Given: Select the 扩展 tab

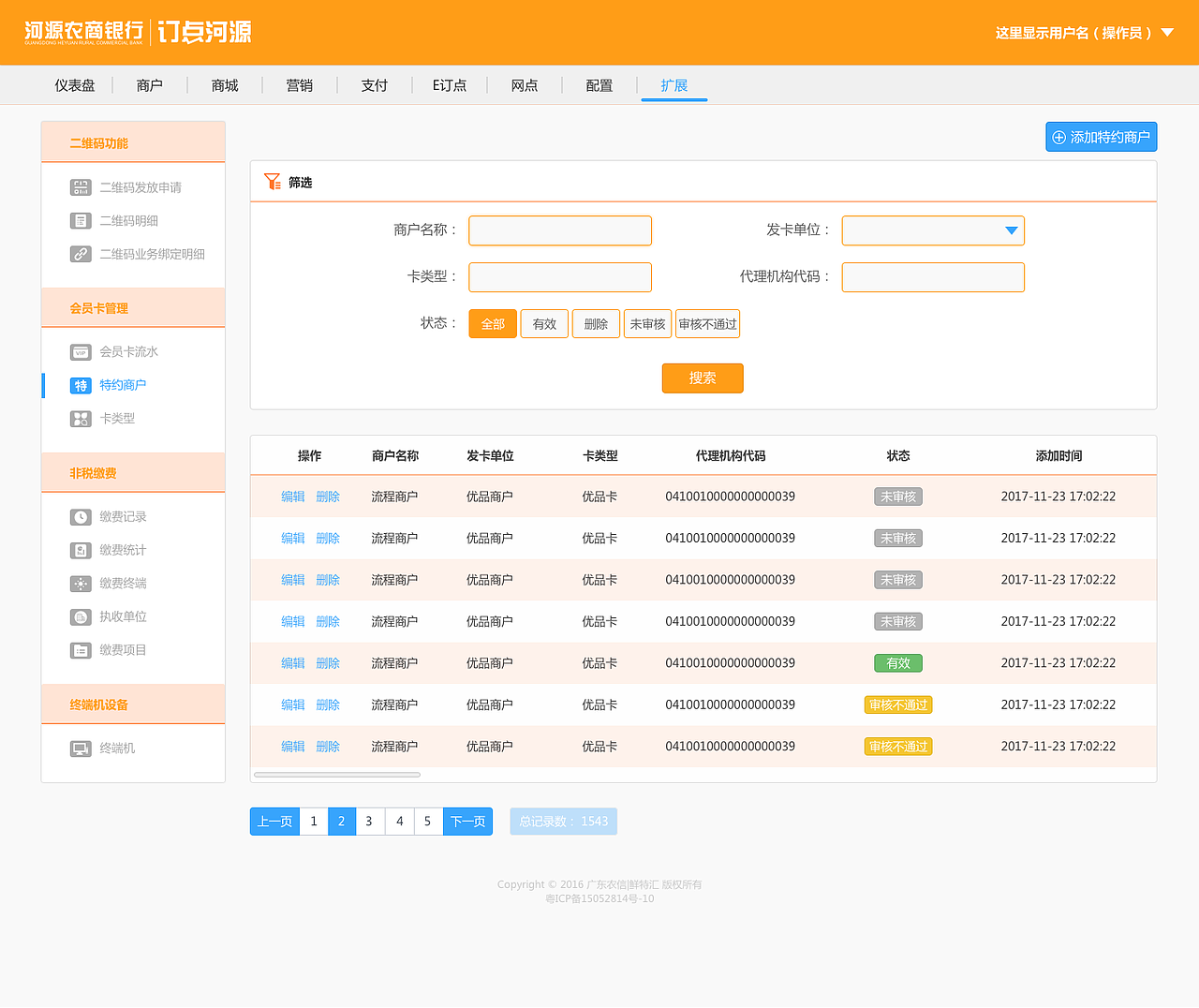Looking at the screenshot, I should tap(674, 85).
